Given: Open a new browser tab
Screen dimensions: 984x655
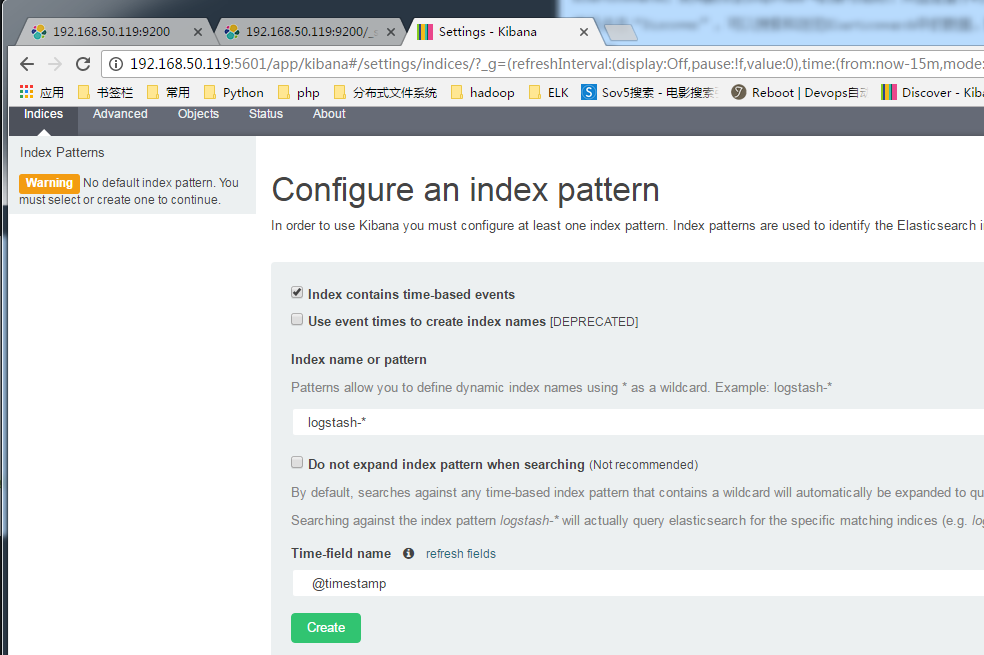Looking at the screenshot, I should point(621,33).
